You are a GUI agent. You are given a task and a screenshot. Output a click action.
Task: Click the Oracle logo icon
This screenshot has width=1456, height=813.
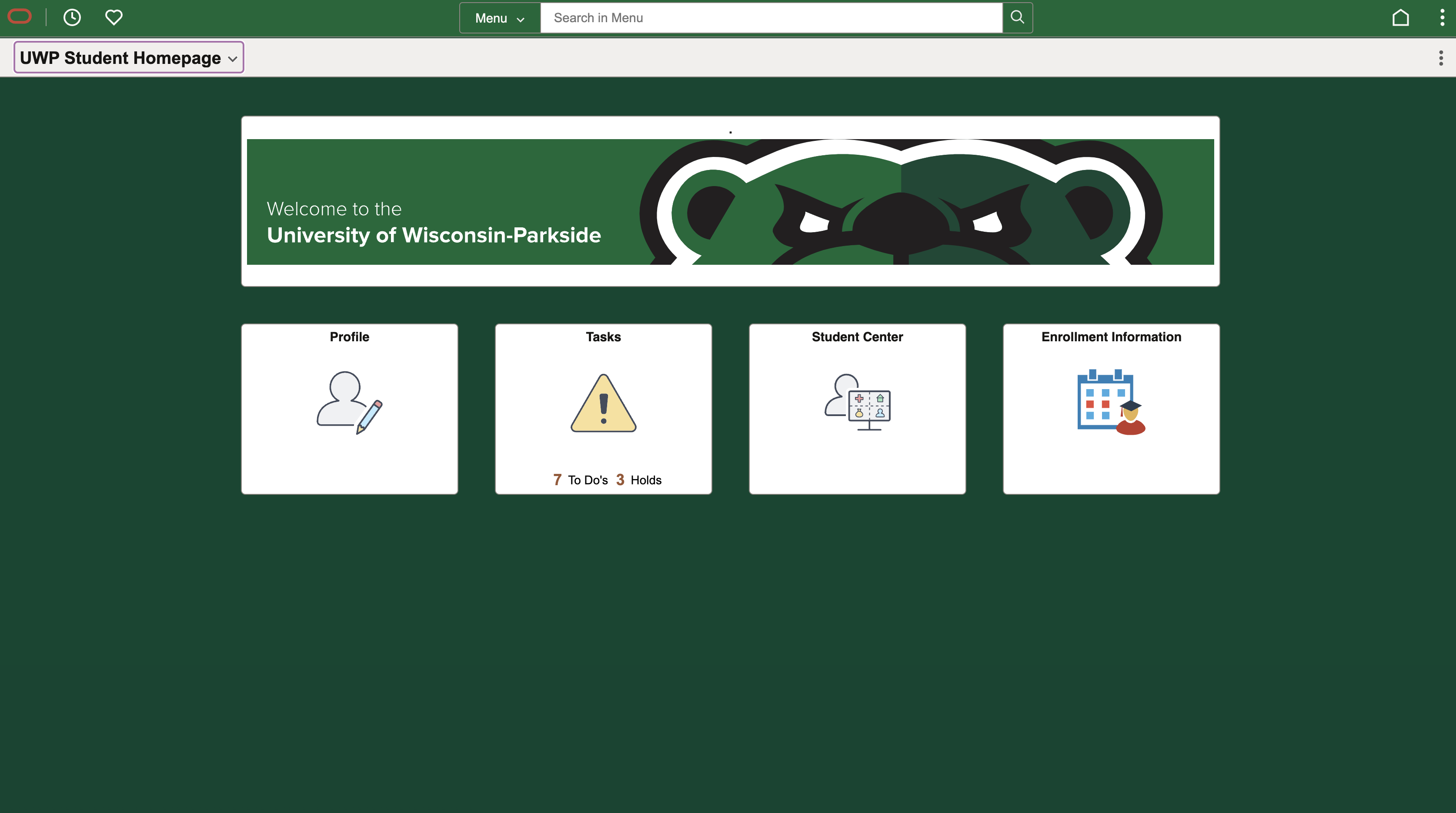point(20,17)
